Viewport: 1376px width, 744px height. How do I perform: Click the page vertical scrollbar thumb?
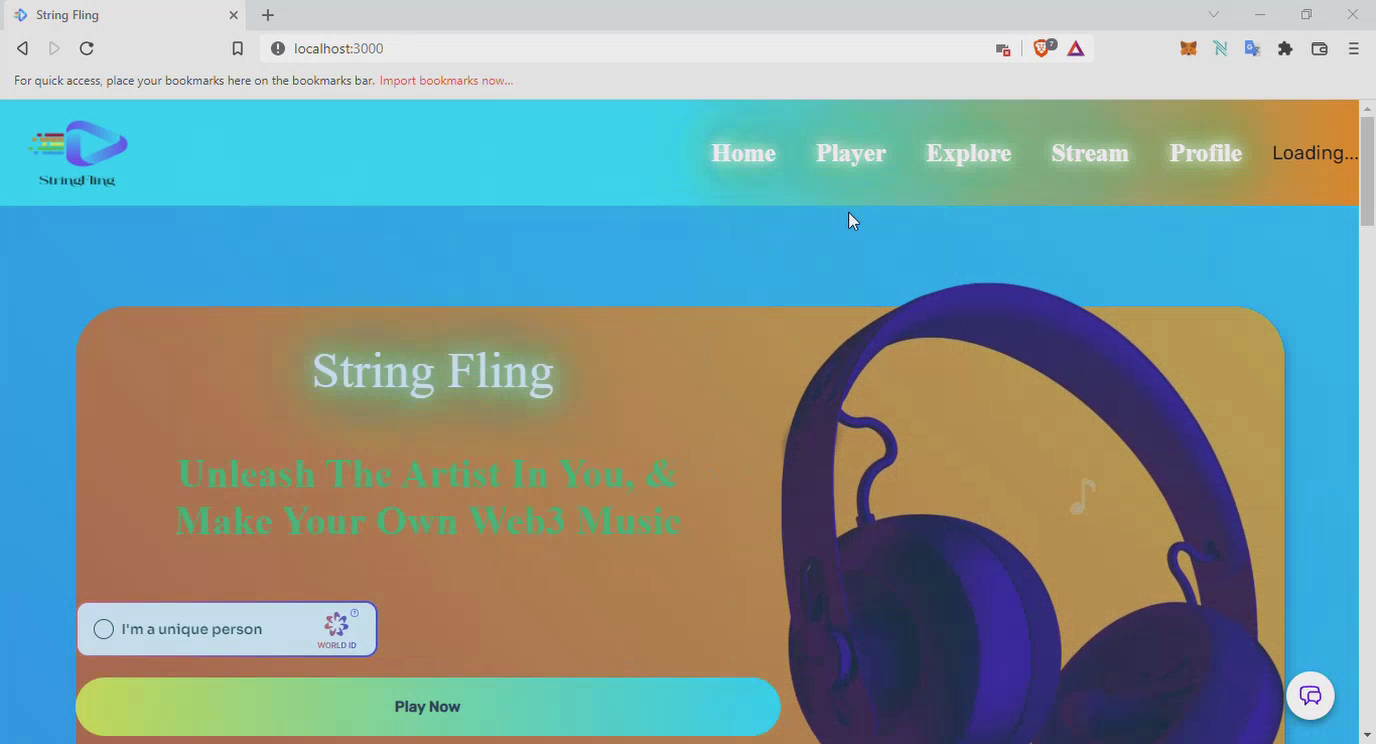[x=1367, y=170]
